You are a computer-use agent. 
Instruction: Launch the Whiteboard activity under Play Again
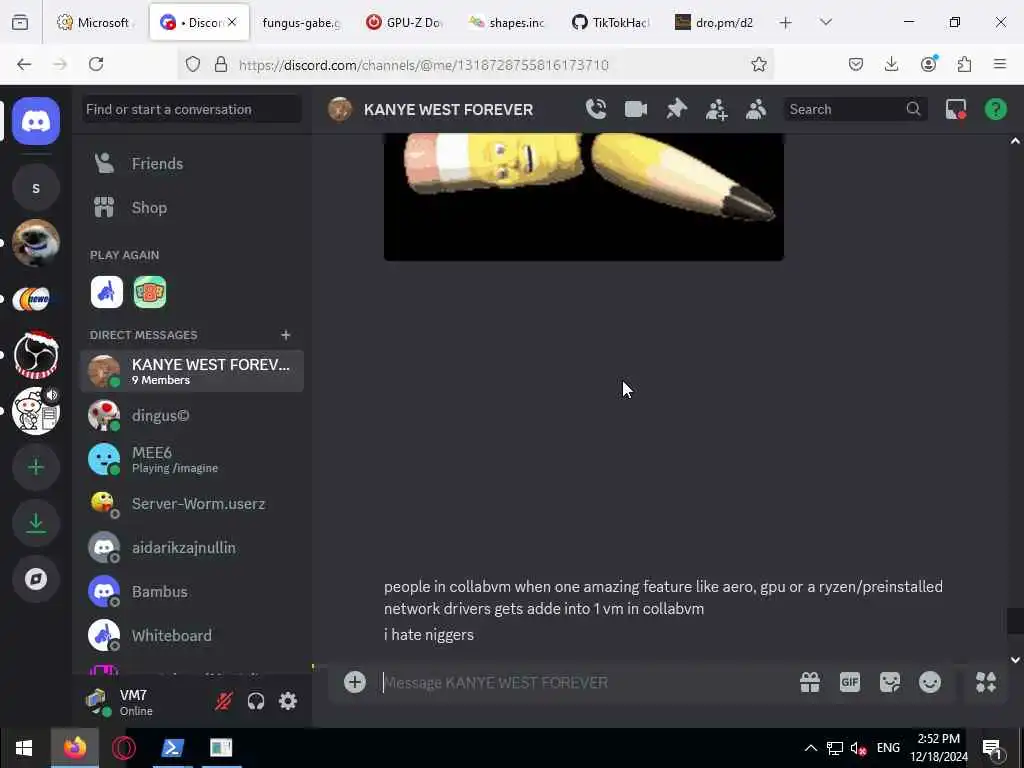click(106, 292)
